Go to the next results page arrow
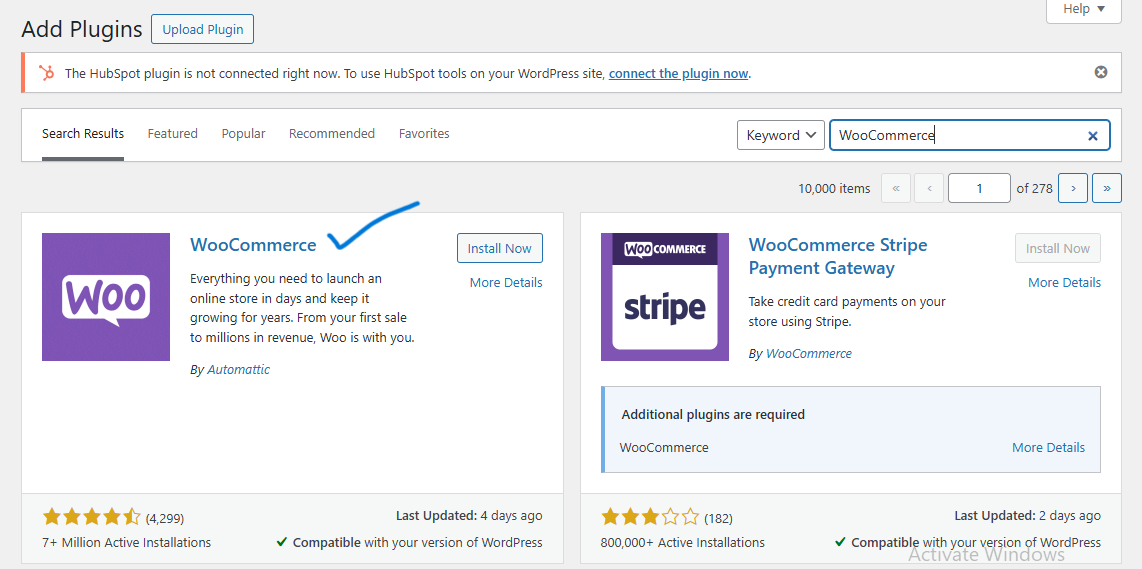 click(x=1074, y=188)
